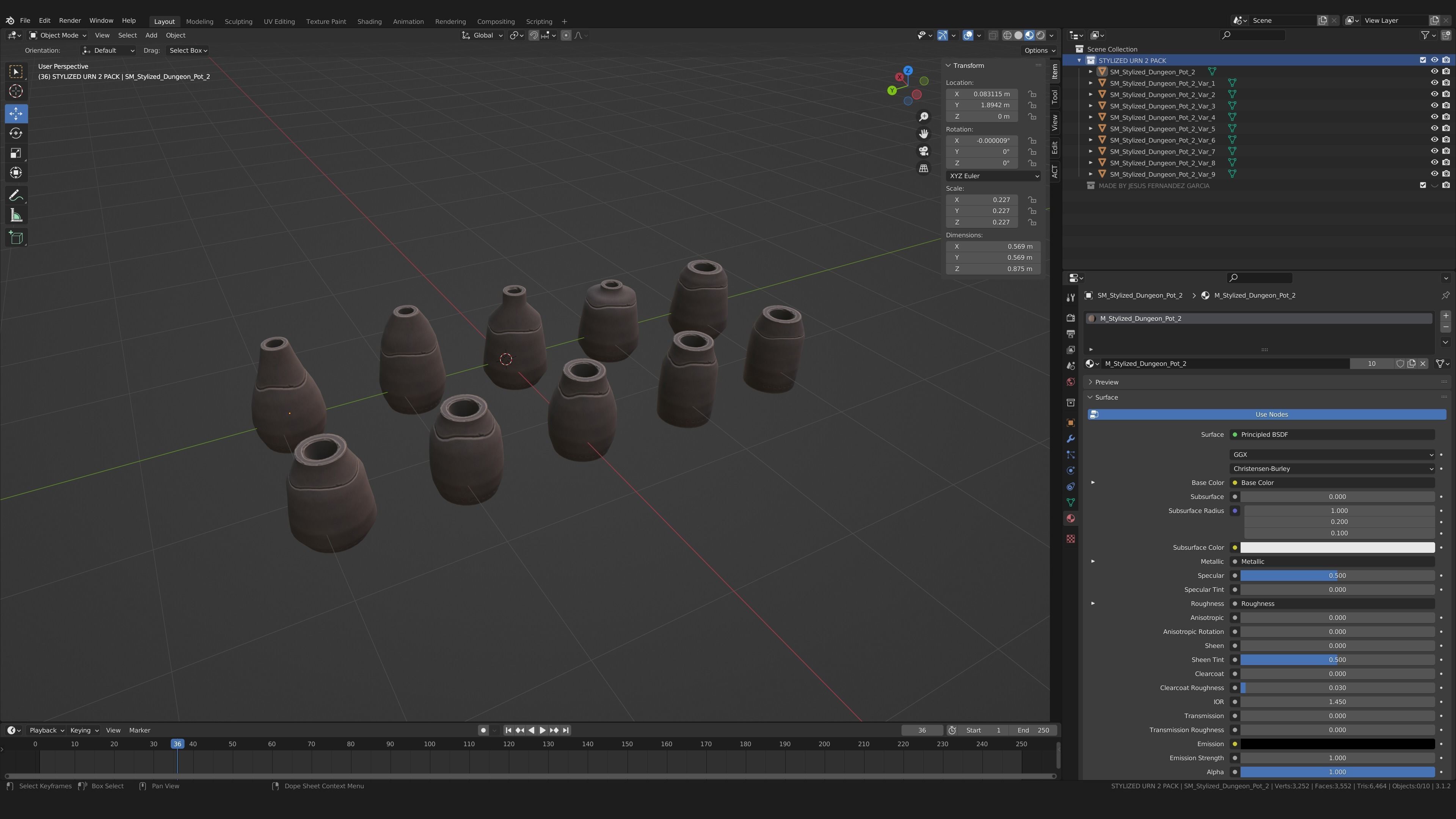
Task: Open the viewport Options popover
Action: click(1039, 50)
